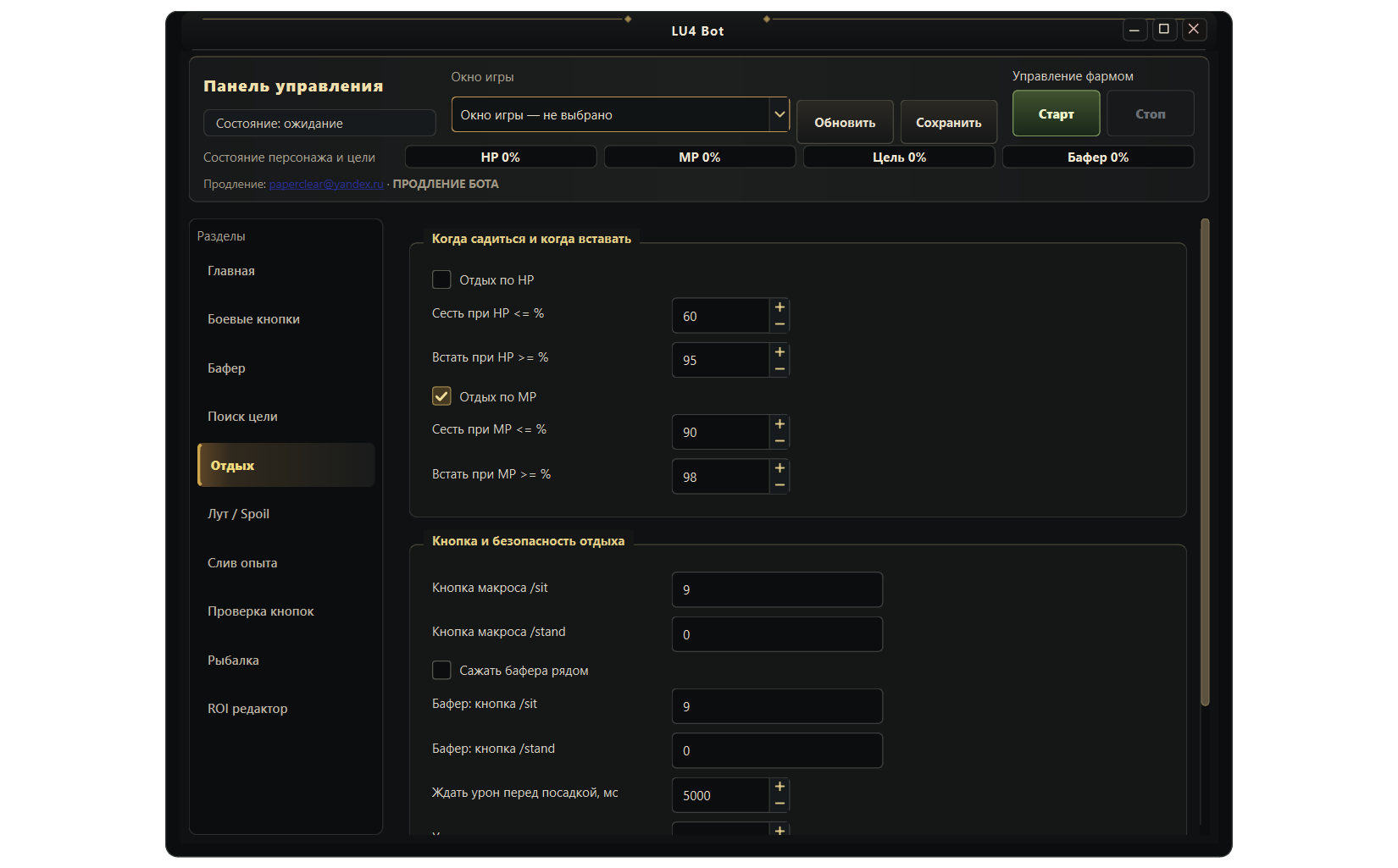Click the "Сесть при MP" value field
Screen dimensions: 1398x868
tap(721, 432)
